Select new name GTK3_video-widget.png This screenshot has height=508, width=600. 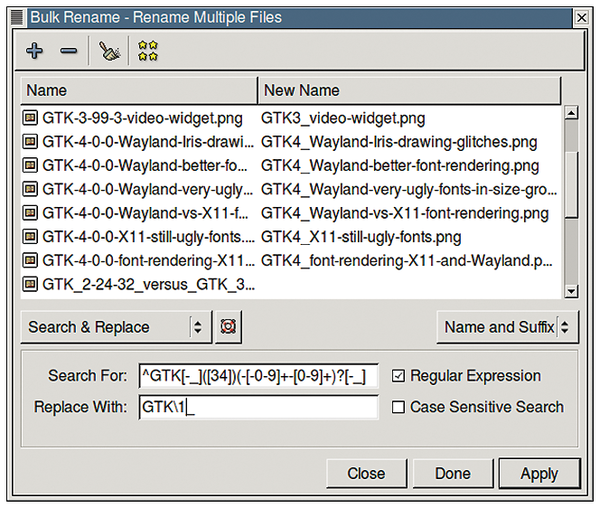pos(343,118)
